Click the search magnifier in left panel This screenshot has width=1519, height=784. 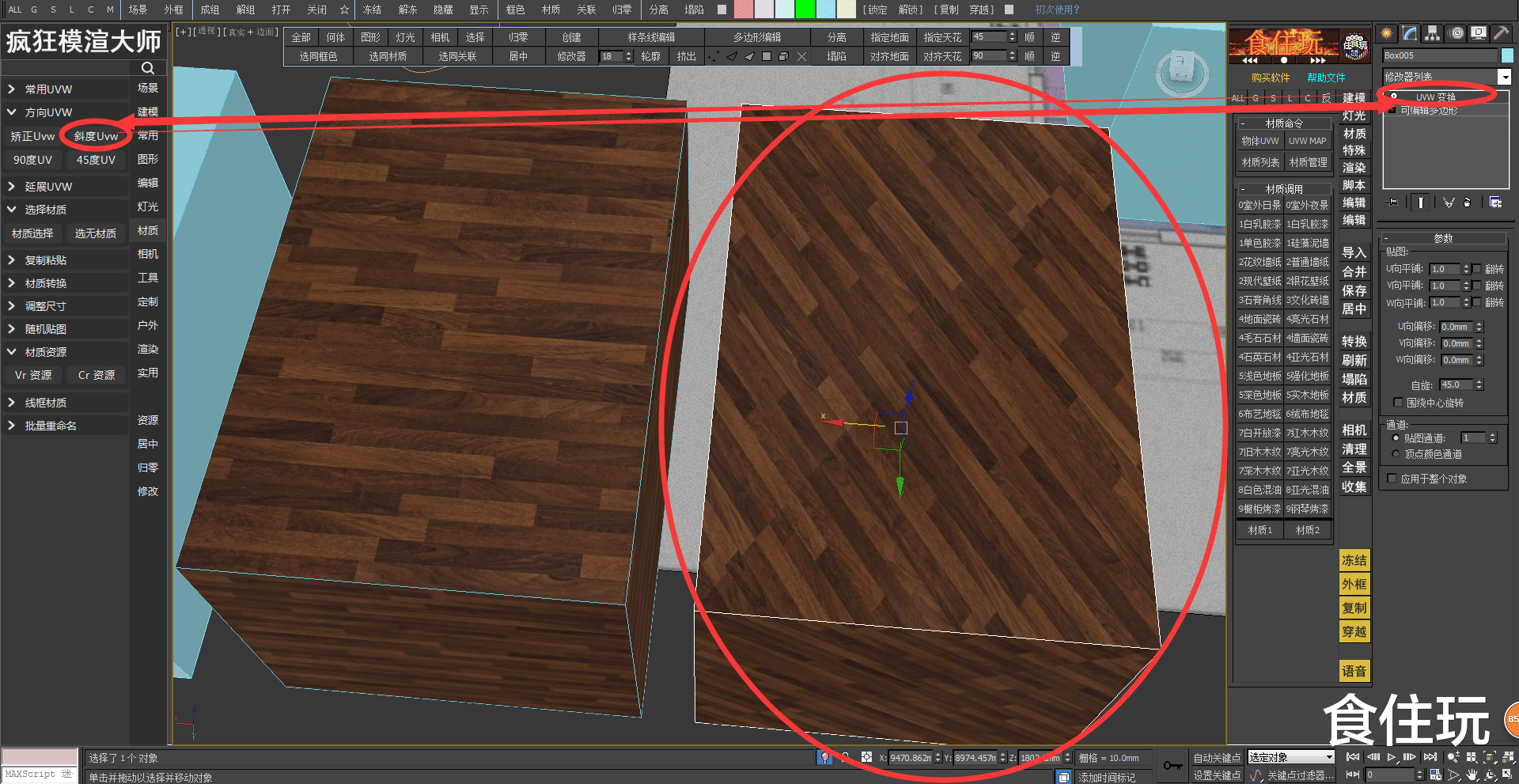point(148,68)
